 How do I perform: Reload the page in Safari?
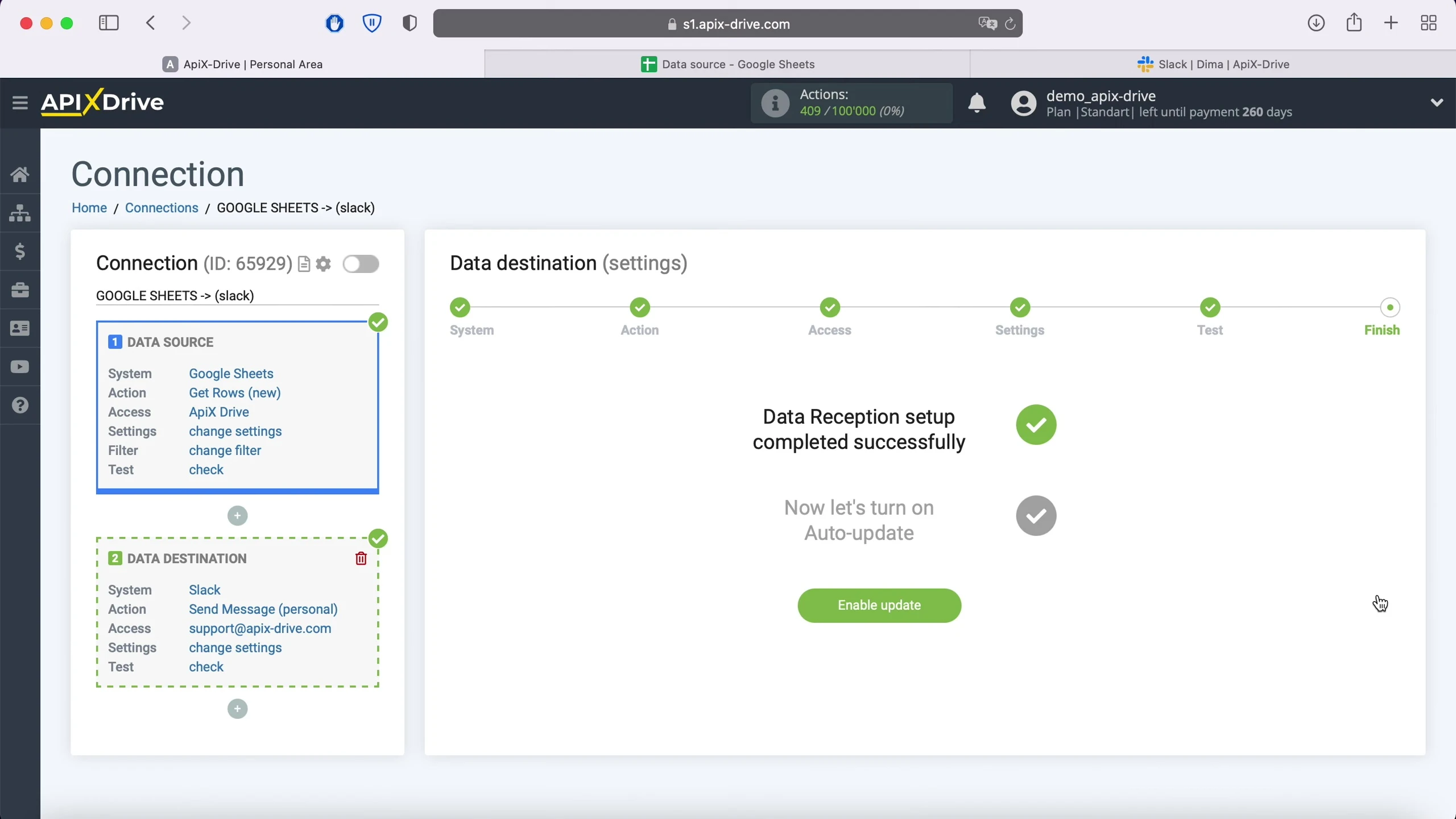pyautogui.click(x=1010, y=24)
